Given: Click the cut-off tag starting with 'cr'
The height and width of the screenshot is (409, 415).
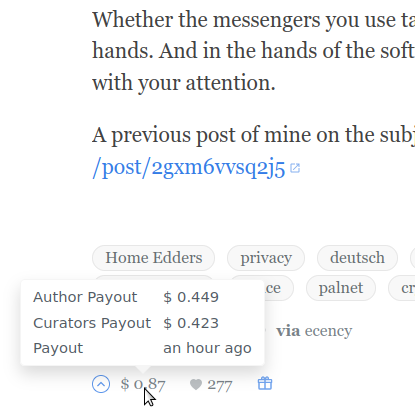Looking at the screenshot, I should coord(402,288).
